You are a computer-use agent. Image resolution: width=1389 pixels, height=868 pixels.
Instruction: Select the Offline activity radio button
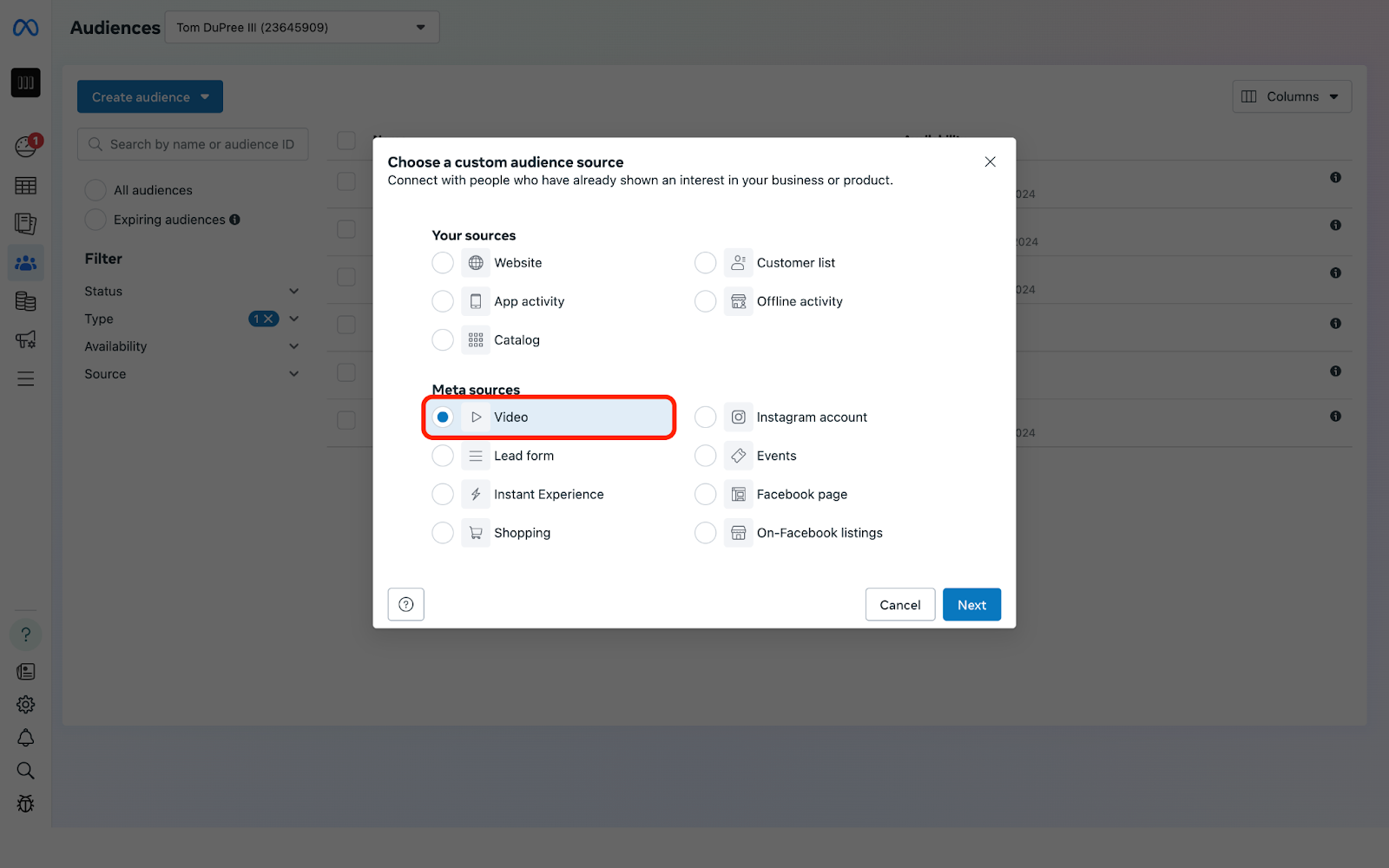[705, 301]
